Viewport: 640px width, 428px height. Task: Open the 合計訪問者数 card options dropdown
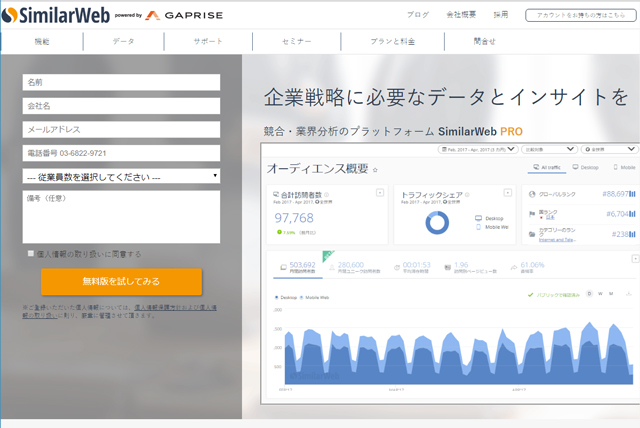[380, 193]
